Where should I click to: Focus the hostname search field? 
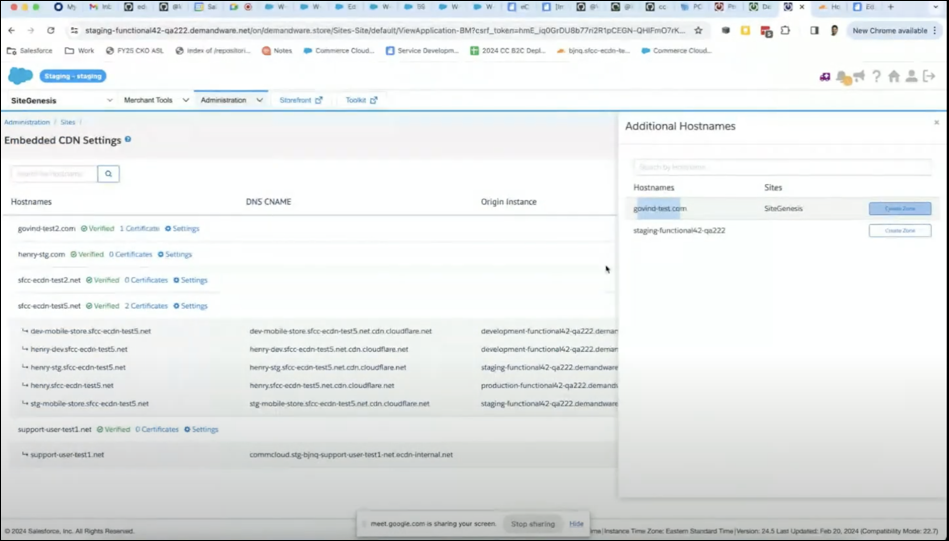coord(54,174)
